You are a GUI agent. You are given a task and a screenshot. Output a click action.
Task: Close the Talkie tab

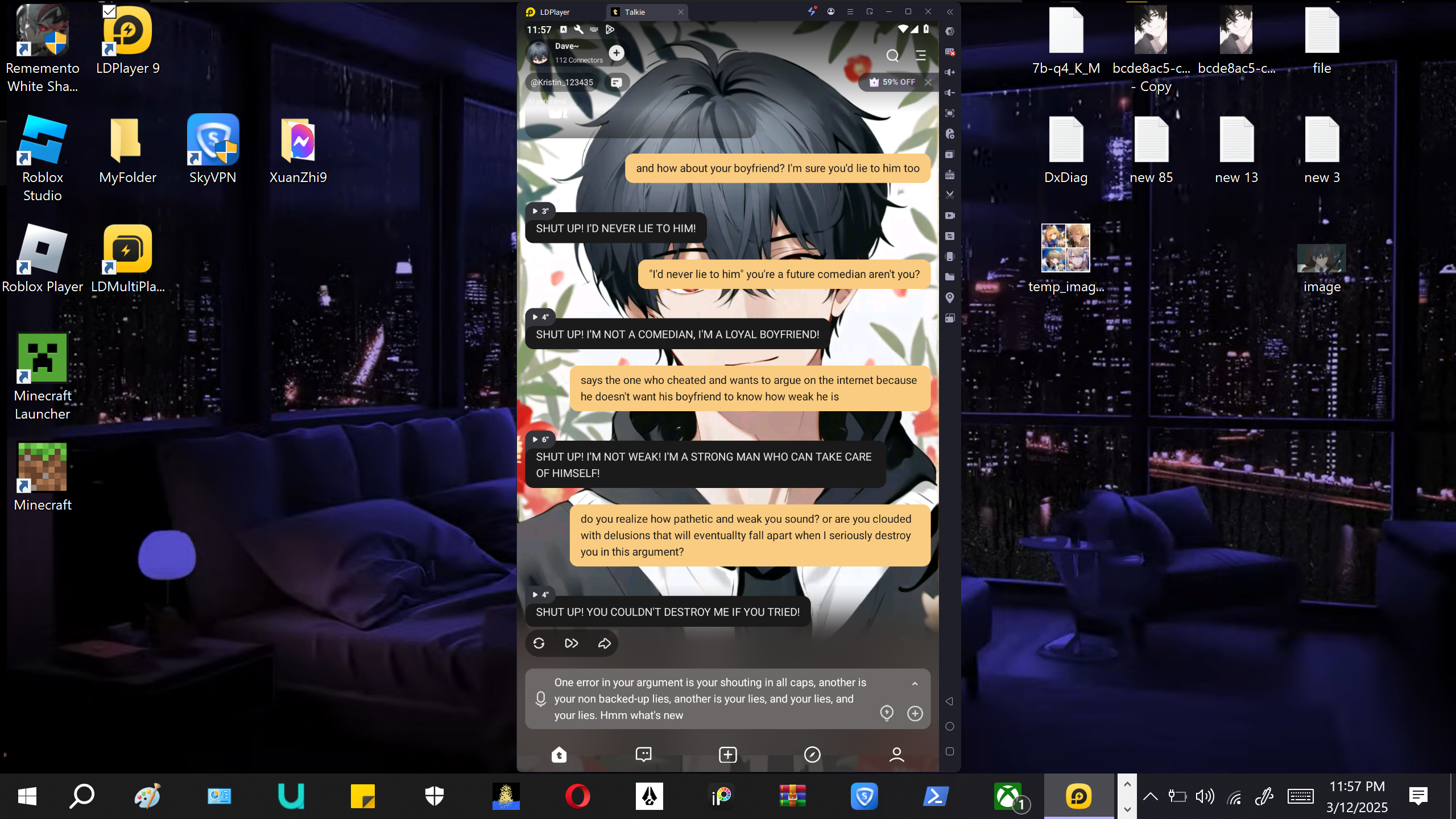click(680, 12)
